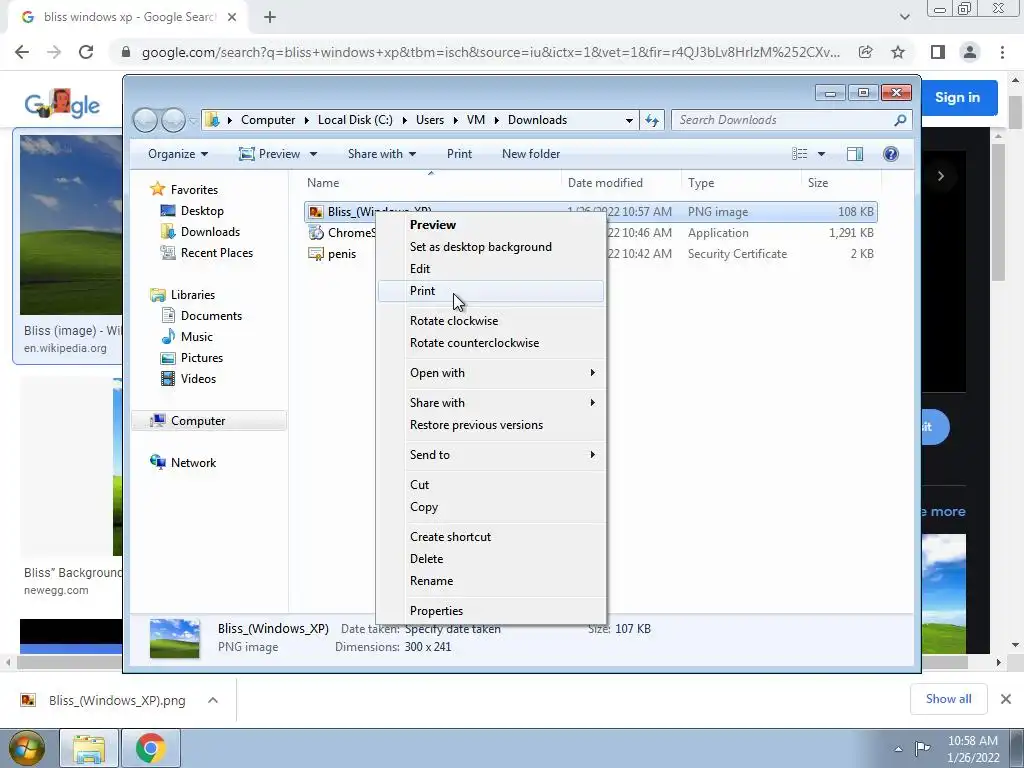This screenshot has width=1024, height=768.
Task: Open the Organize menu
Action: click(178, 154)
